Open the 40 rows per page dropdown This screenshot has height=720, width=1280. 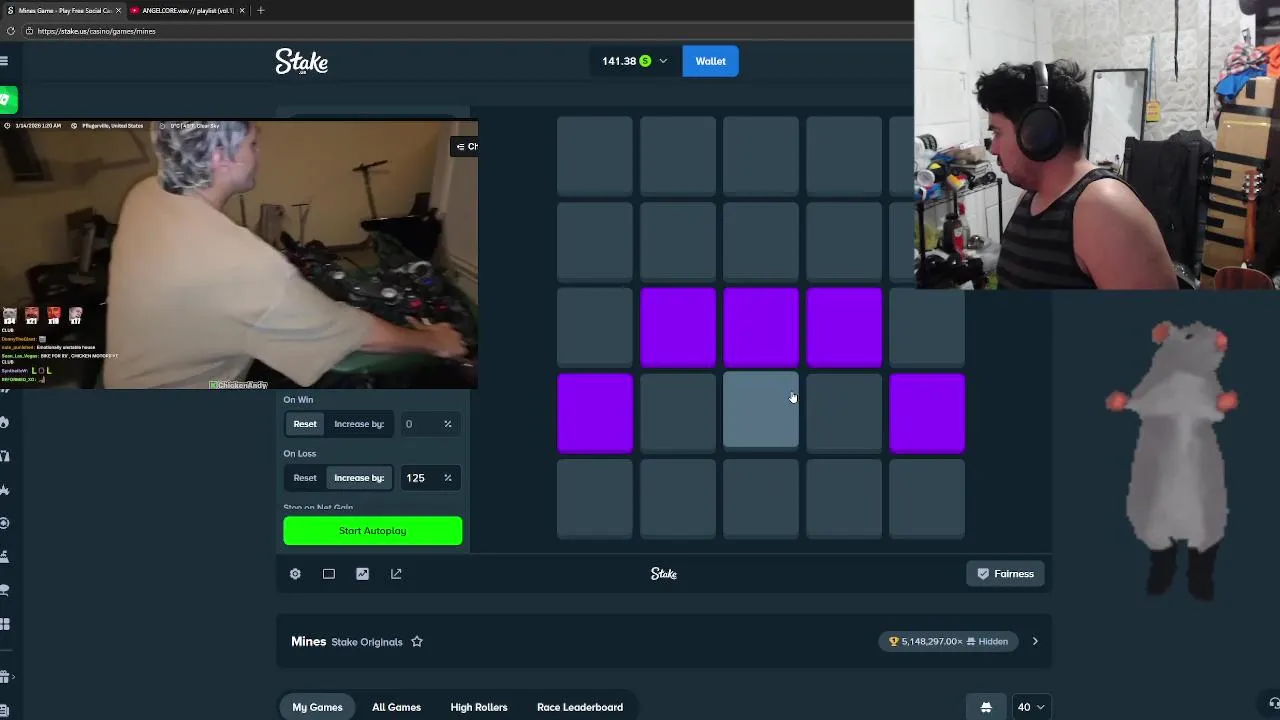(1031, 707)
